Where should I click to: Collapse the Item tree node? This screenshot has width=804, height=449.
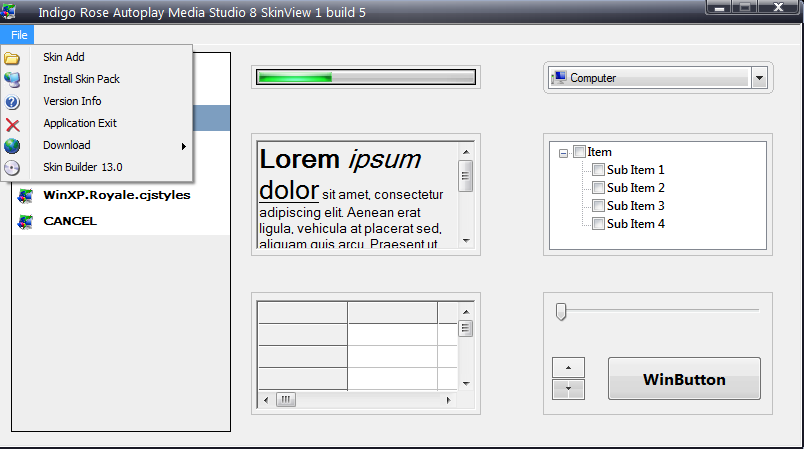tap(563, 153)
